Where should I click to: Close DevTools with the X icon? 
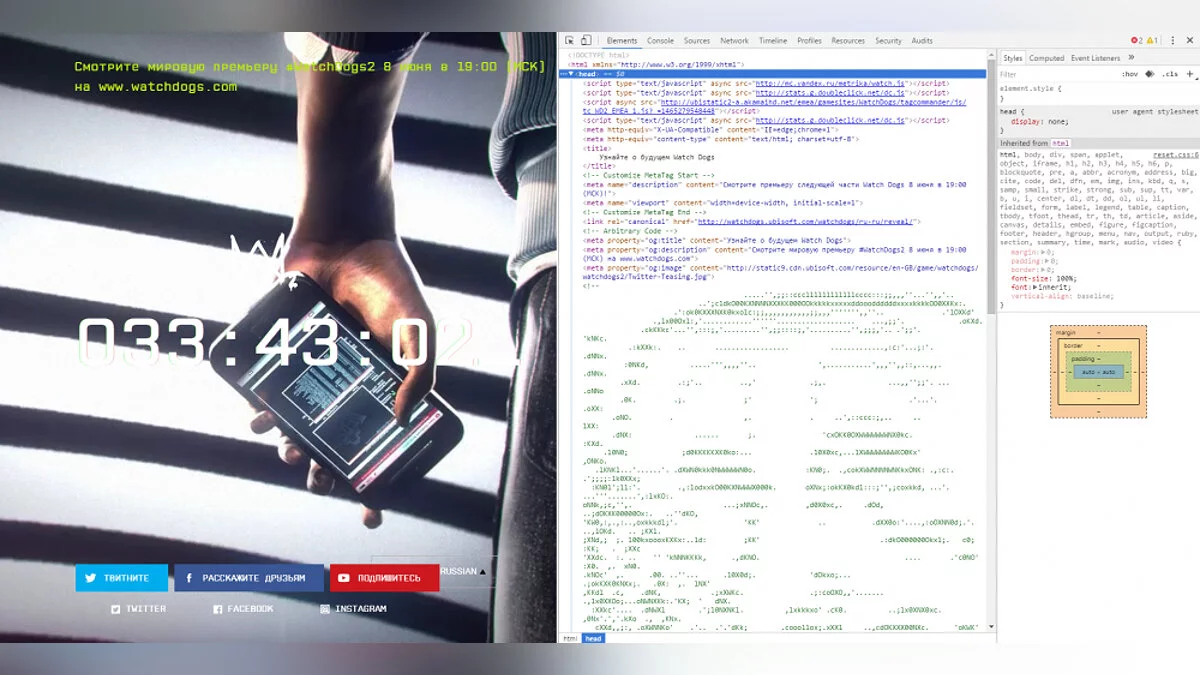coord(1189,41)
